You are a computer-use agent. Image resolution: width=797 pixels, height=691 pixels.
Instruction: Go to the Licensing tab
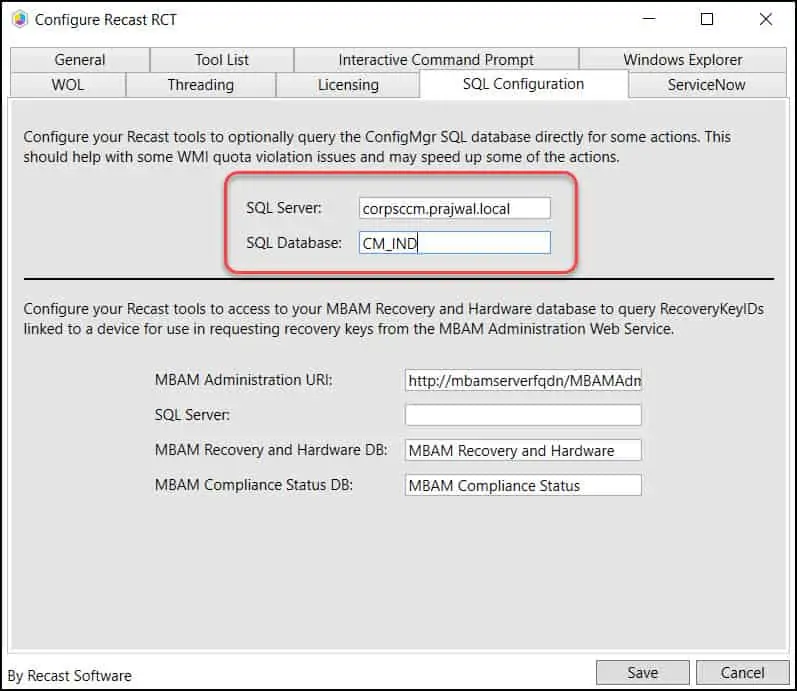click(x=348, y=85)
